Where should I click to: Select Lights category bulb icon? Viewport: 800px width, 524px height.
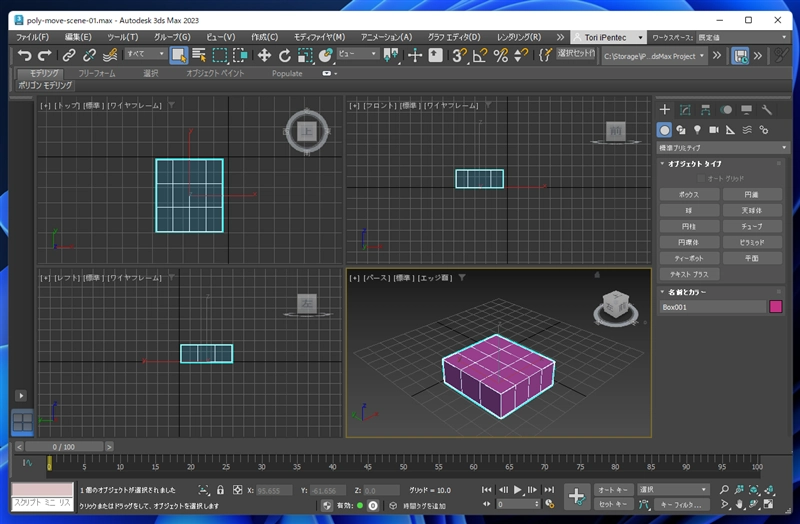(x=697, y=130)
